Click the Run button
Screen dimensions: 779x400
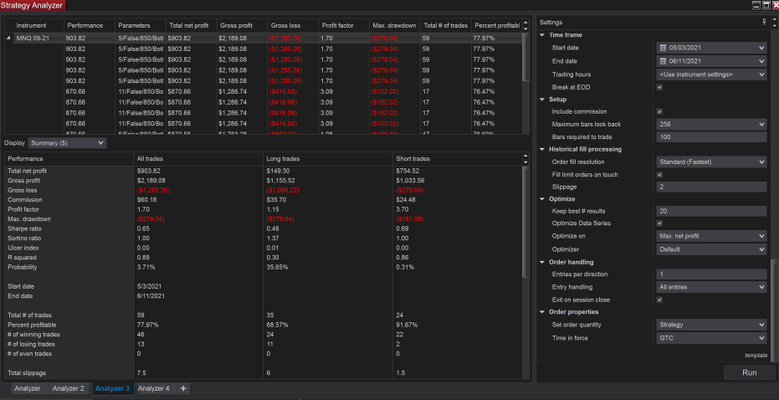748,372
